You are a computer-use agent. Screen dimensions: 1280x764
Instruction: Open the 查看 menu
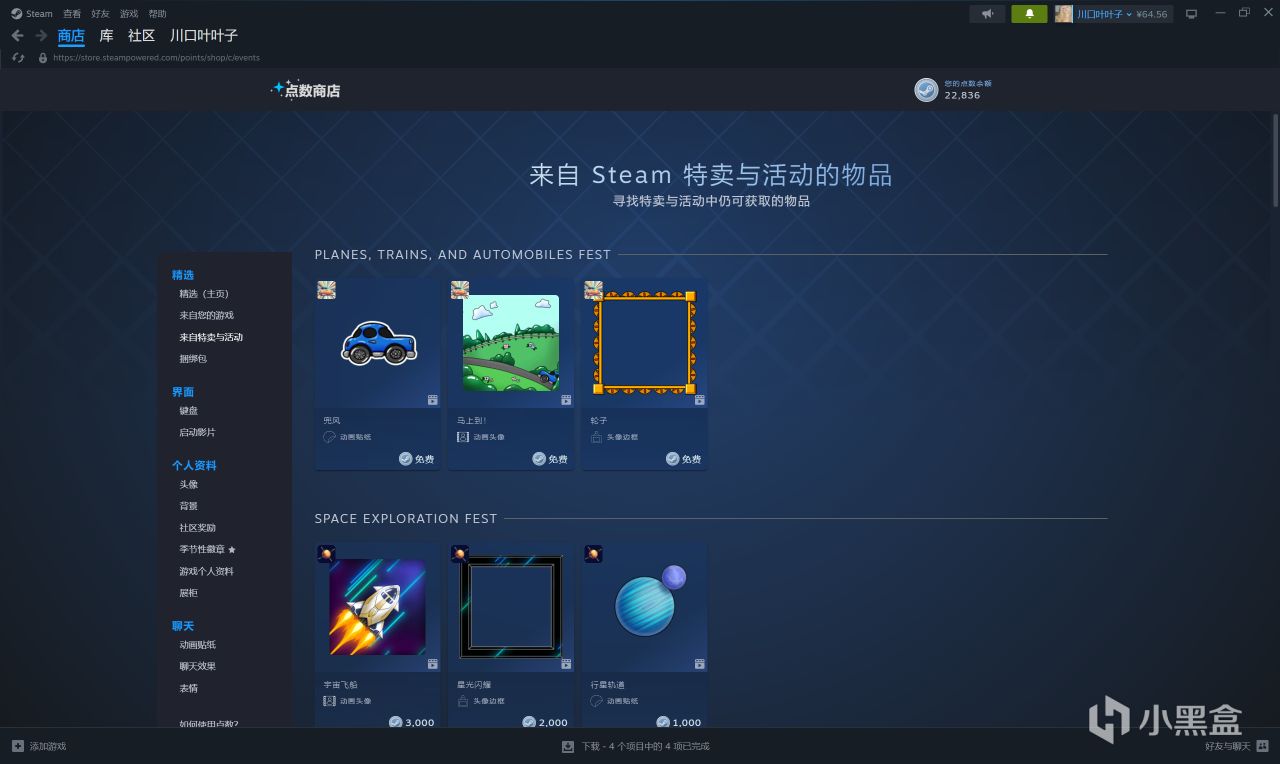point(72,14)
